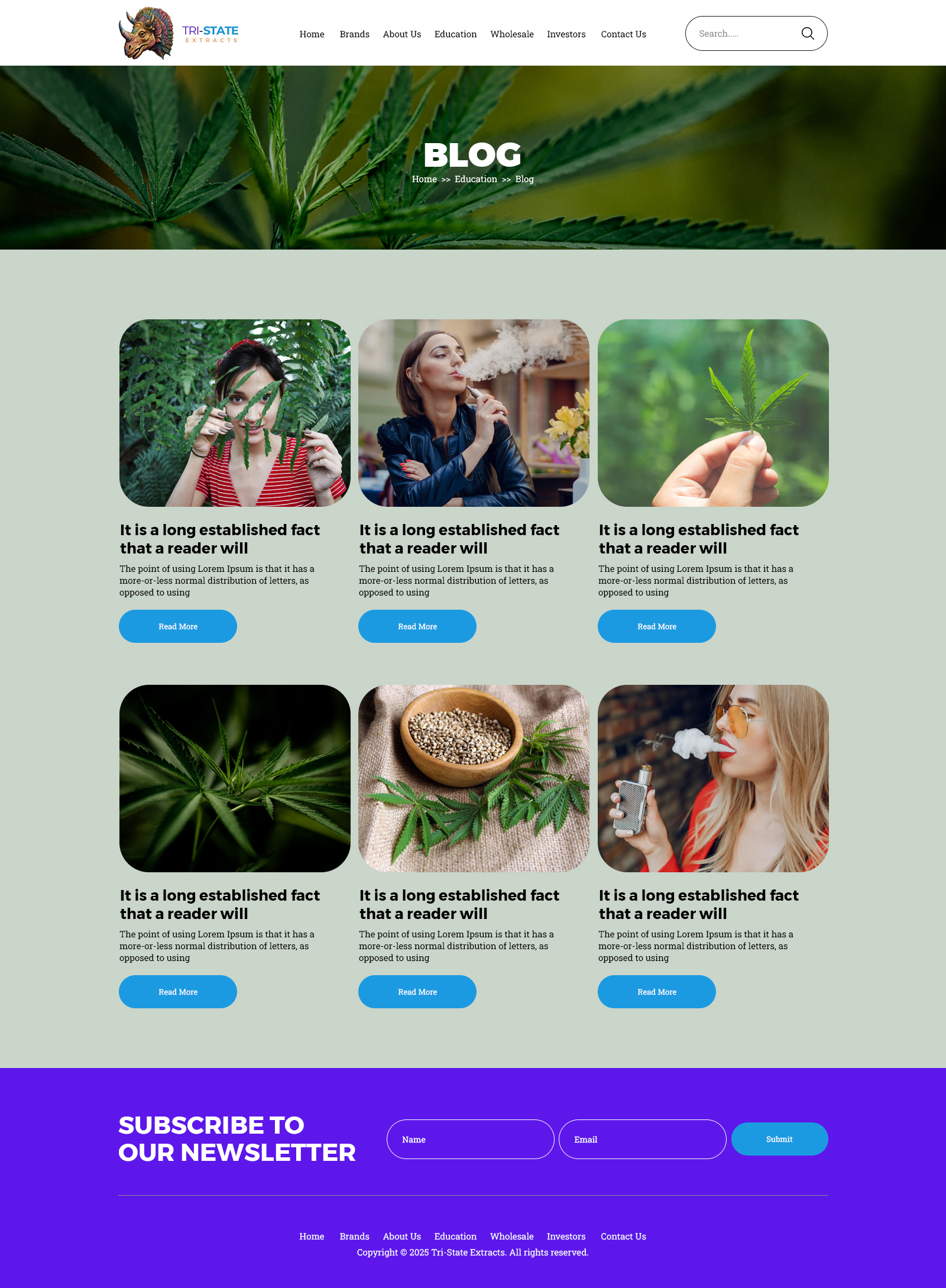
Task: Click Read More under vaping woman post
Action: [x=417, y=626]
